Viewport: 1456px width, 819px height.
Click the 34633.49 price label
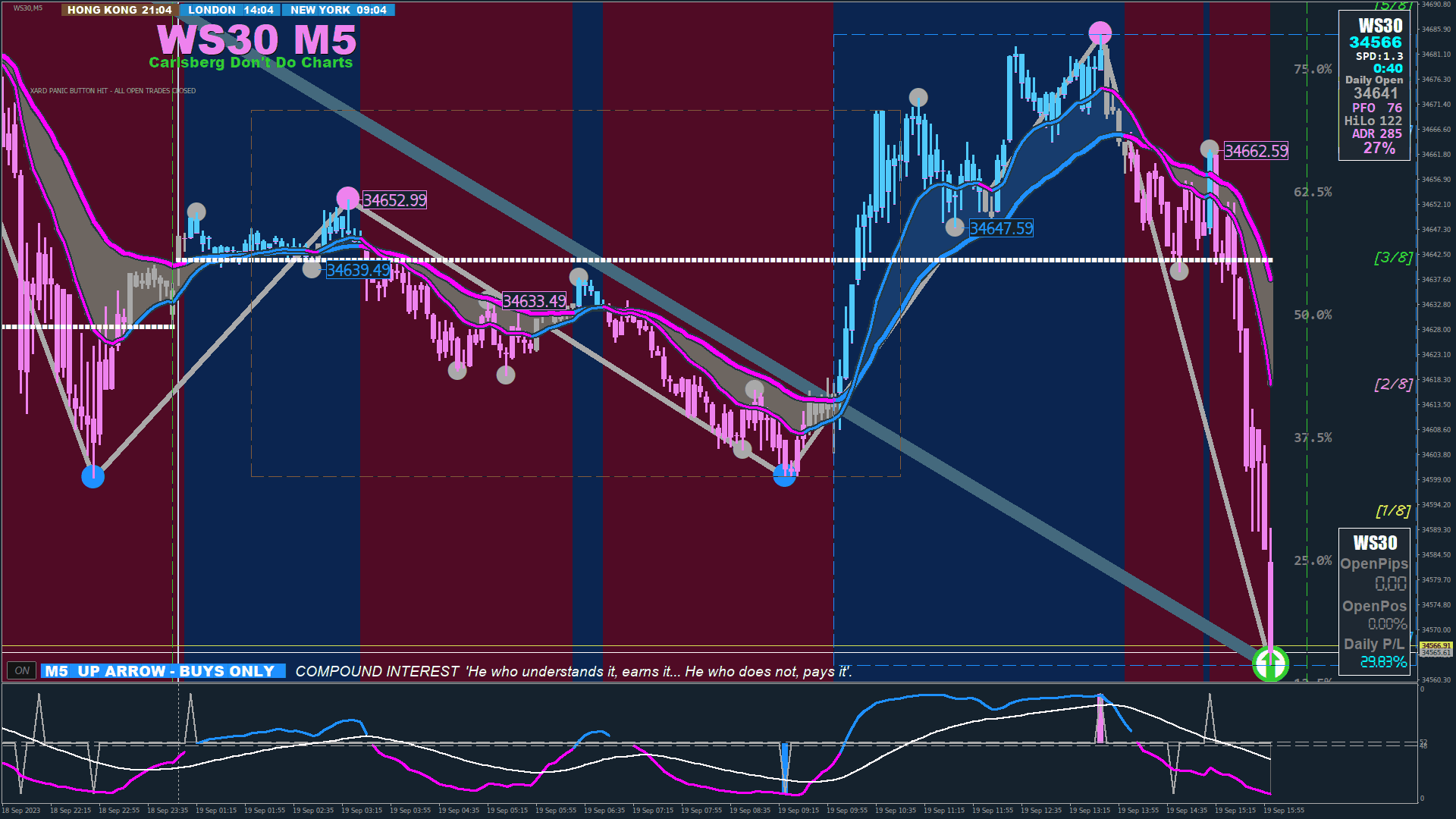click(x=534, y=301)
